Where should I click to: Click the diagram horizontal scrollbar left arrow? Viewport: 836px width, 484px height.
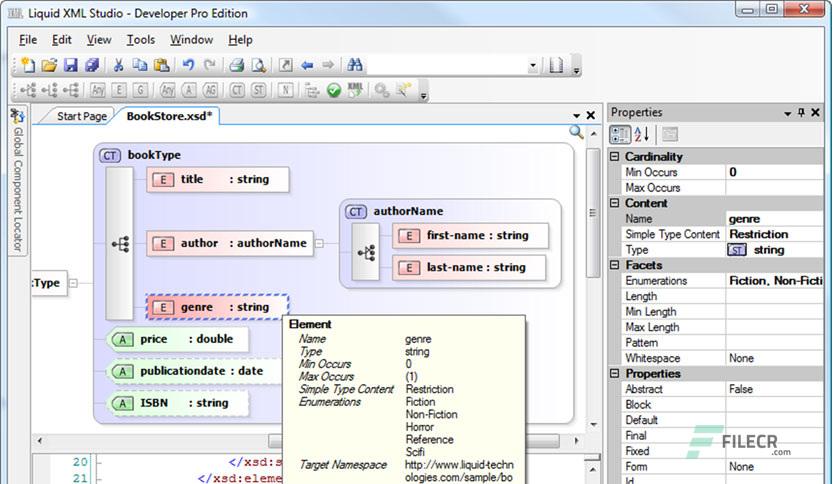pyautogui.click(x=39, y=441)
